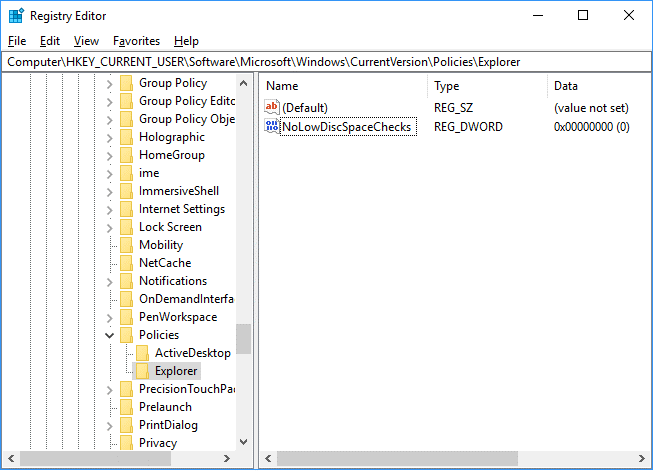Click the Group Policy Editor folder icon
This screenshot has width=654, height=472.
(x=126, y=101)
